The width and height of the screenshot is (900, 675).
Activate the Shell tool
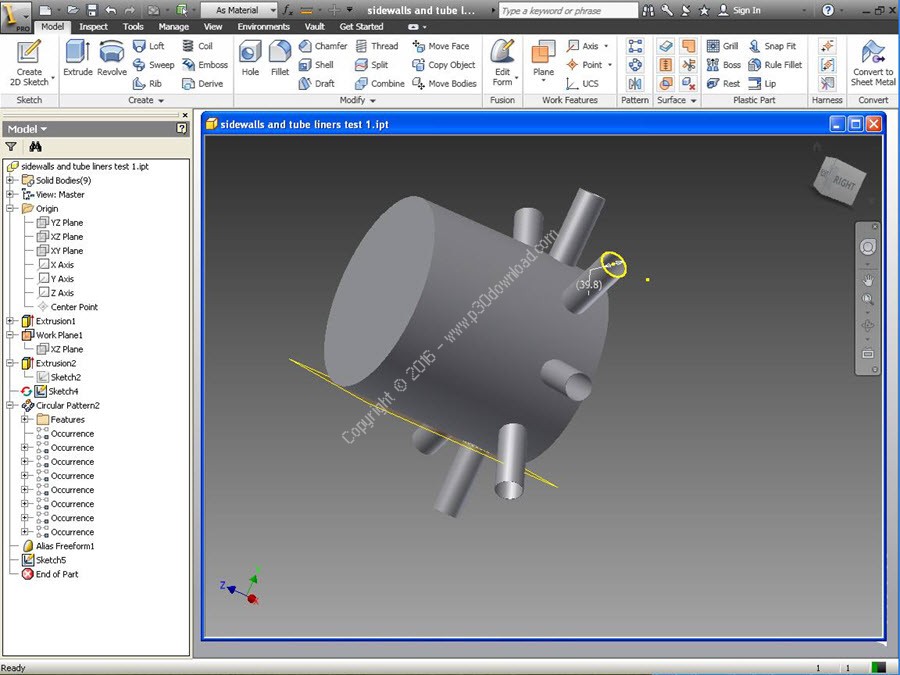(318, 64)
